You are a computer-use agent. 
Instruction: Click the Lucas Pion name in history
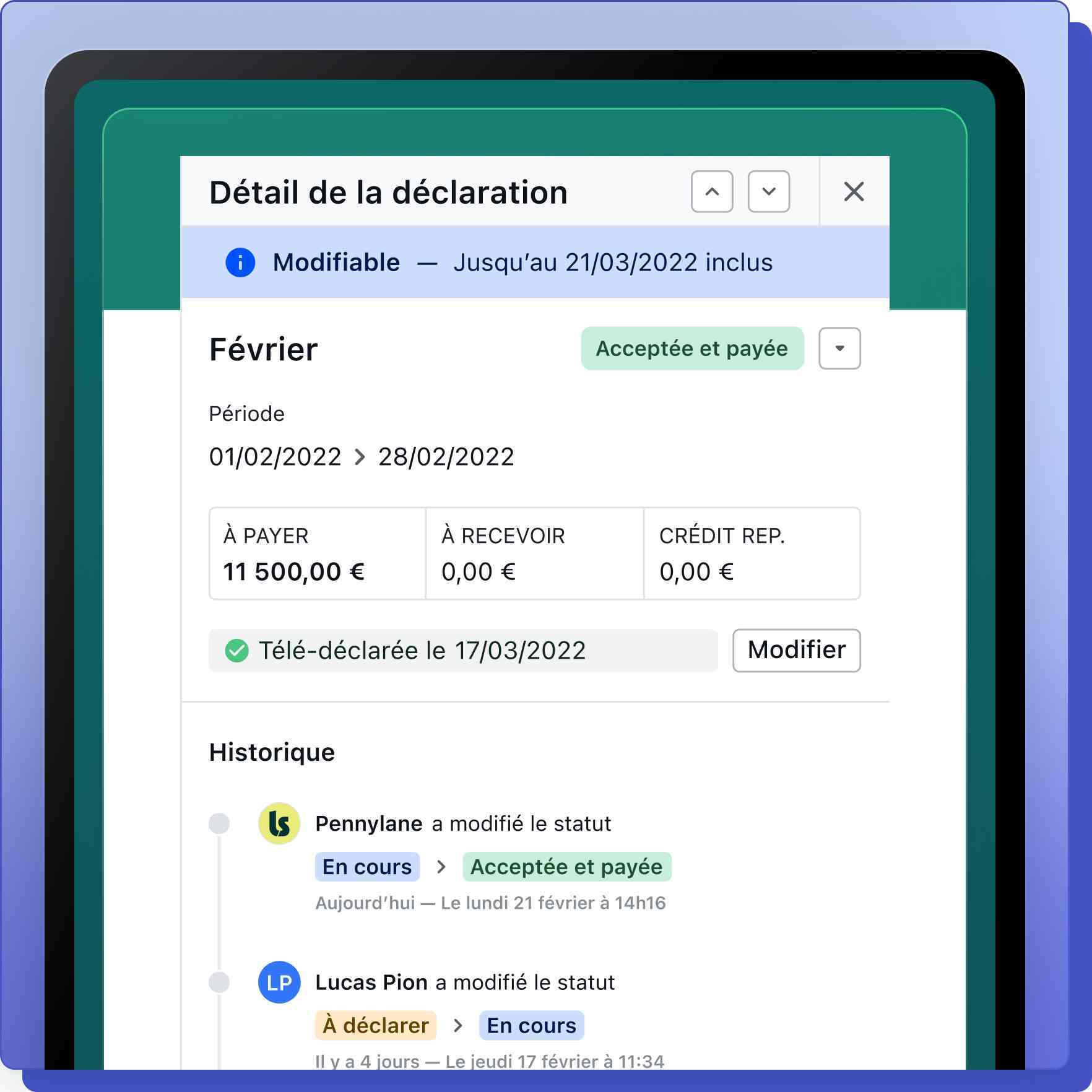tap(371, 982)
